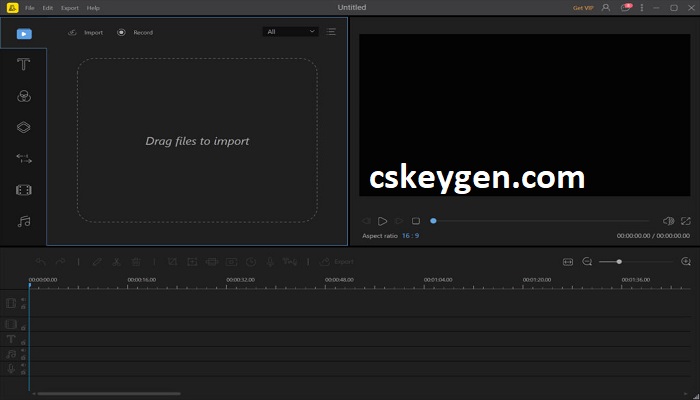The width and height of the screenshot is (700, 400).
Task: Stop the preview playback
Action: 416,221
